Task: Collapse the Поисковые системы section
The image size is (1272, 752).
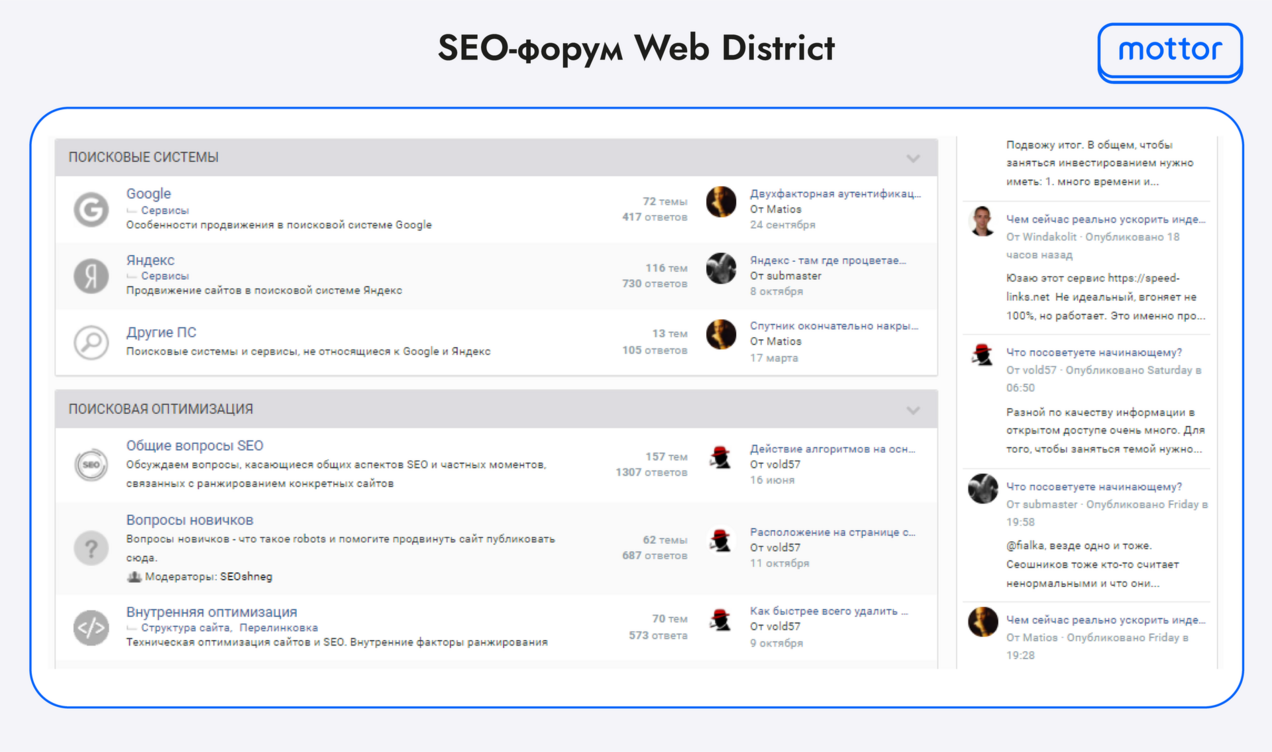Action: pyautogui.click(x=913, y=158)
